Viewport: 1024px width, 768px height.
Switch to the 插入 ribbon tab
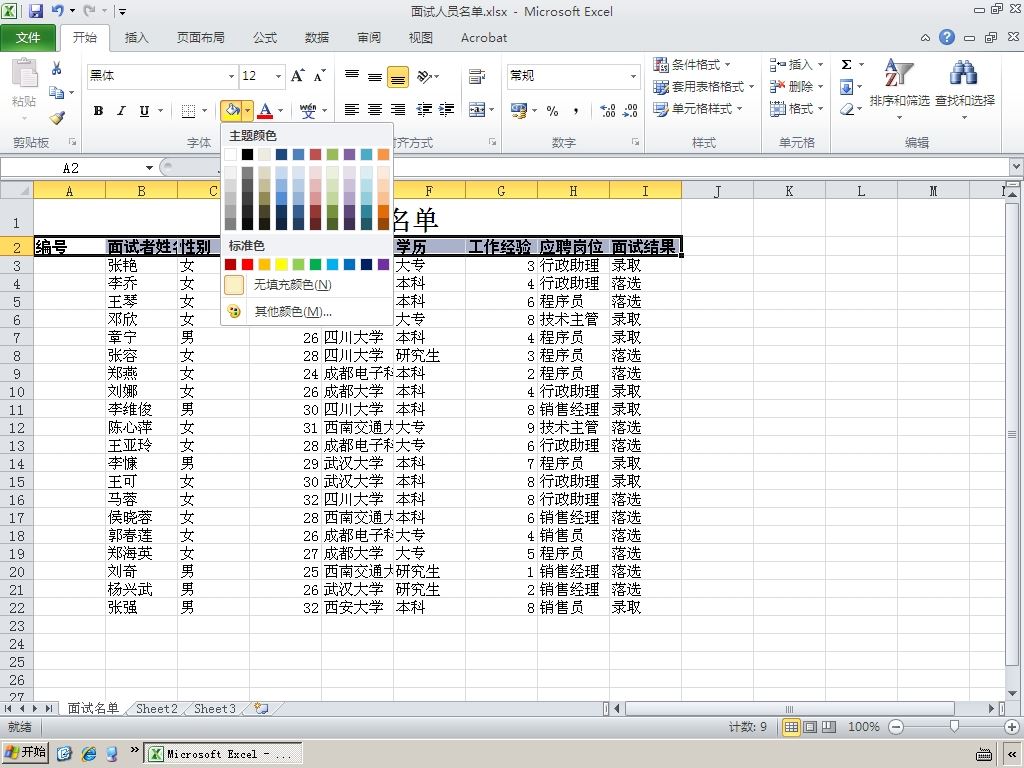(136, 38)
